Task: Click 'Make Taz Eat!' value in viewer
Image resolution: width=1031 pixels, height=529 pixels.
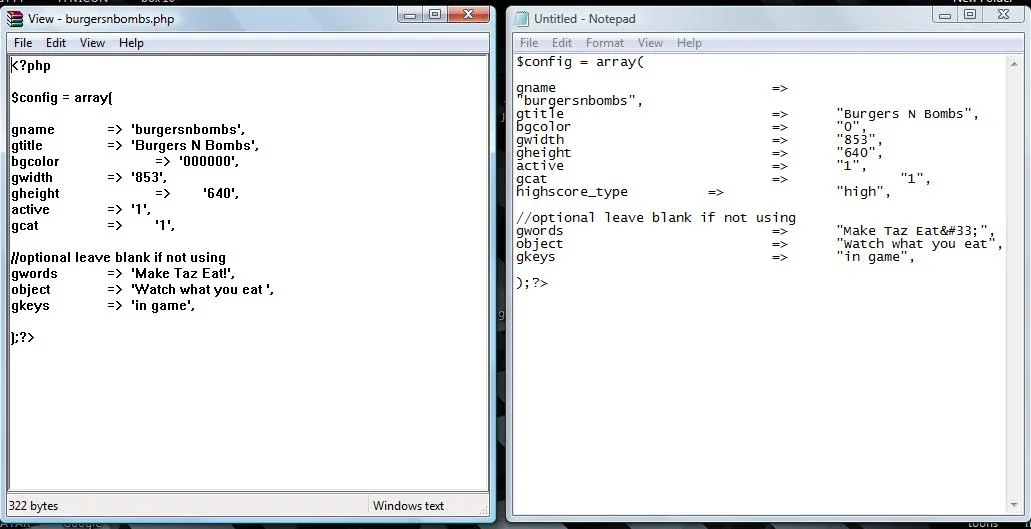Action: coord(182,273)
